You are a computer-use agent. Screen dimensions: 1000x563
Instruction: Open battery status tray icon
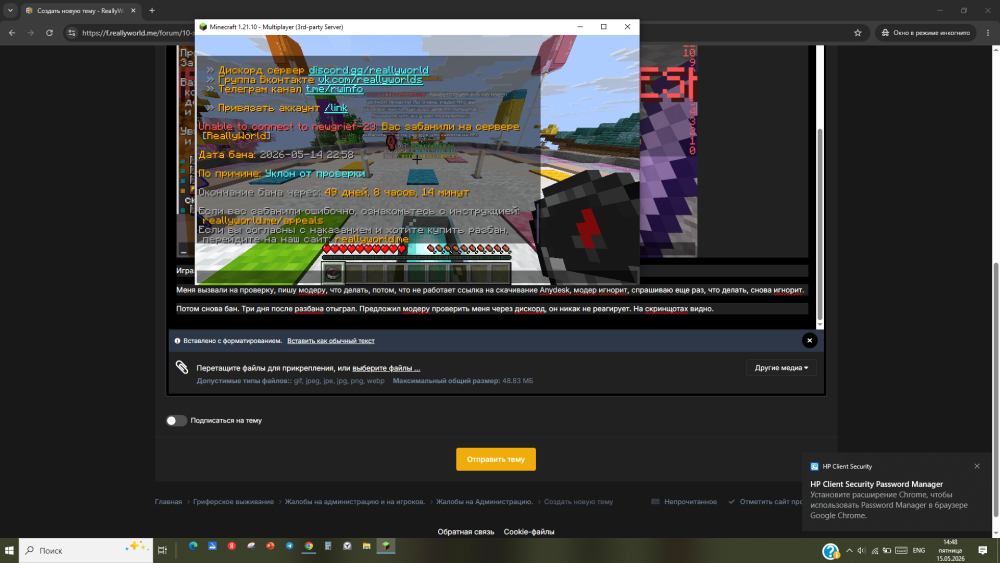(x=886, y=550)
